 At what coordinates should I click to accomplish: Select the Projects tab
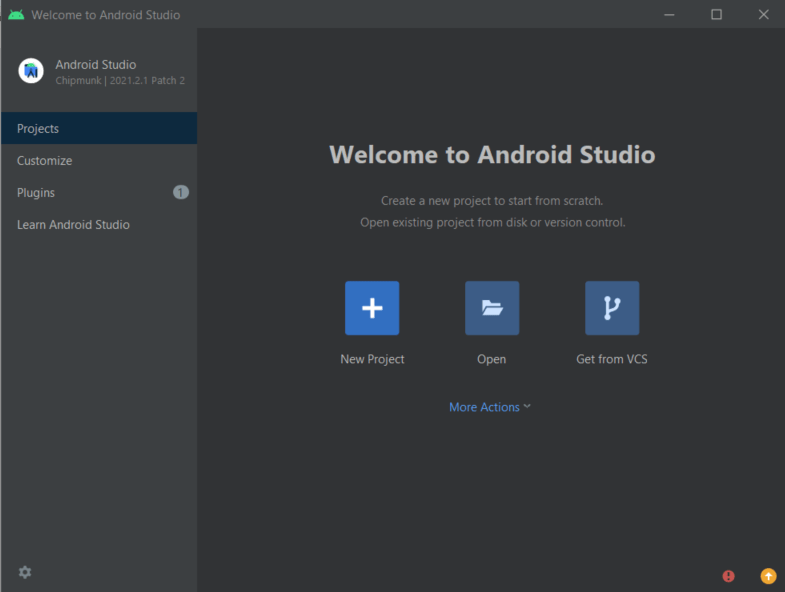pos(99,128)
